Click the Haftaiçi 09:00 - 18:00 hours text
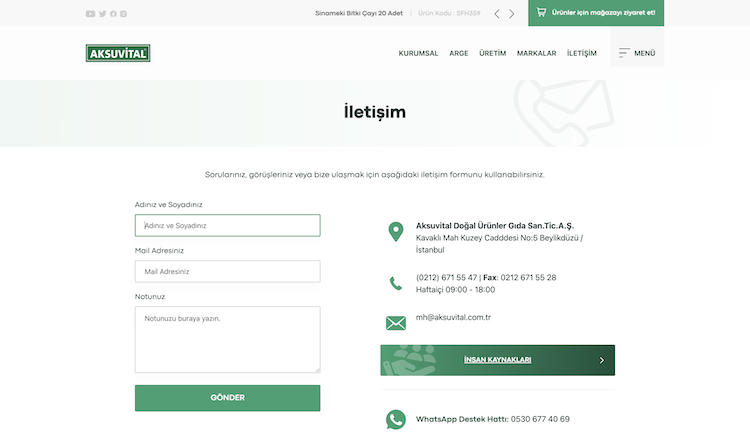The height and width of the screenshot is (433, 750). pos(455,289)
